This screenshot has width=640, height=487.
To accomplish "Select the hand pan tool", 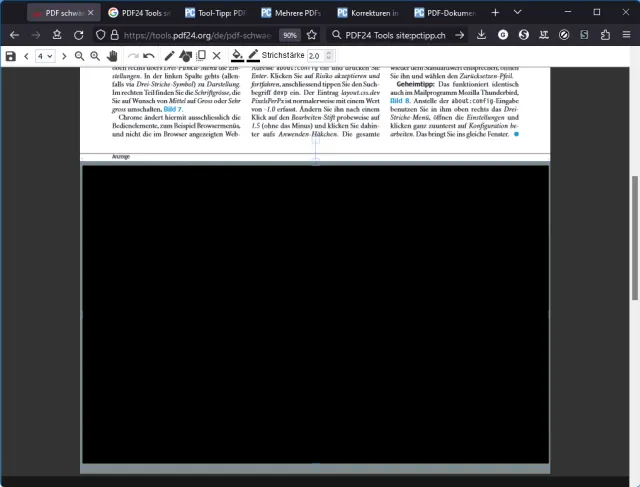I will [112, 56].
